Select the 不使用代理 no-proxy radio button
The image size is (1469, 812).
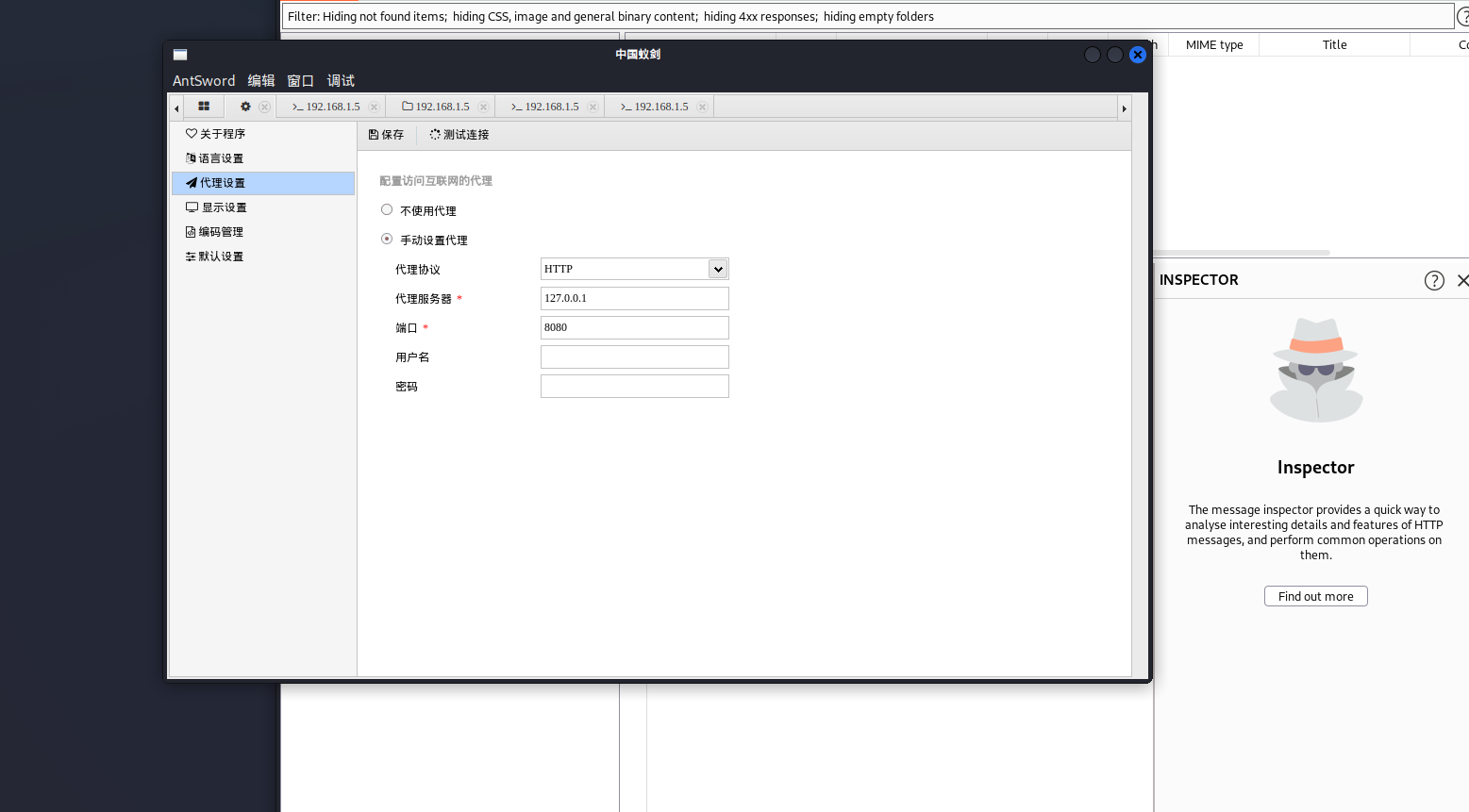tap(387, 209)
